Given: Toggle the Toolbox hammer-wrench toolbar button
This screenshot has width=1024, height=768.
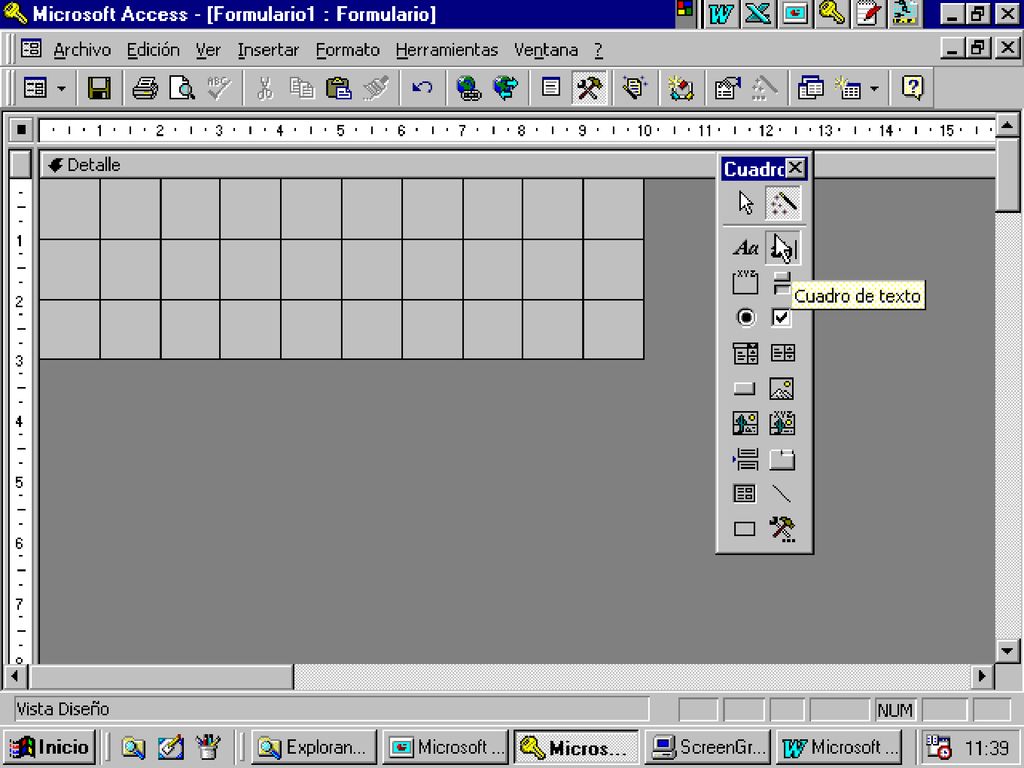Looking at the screenshot, I should click(x=588, y=88).
